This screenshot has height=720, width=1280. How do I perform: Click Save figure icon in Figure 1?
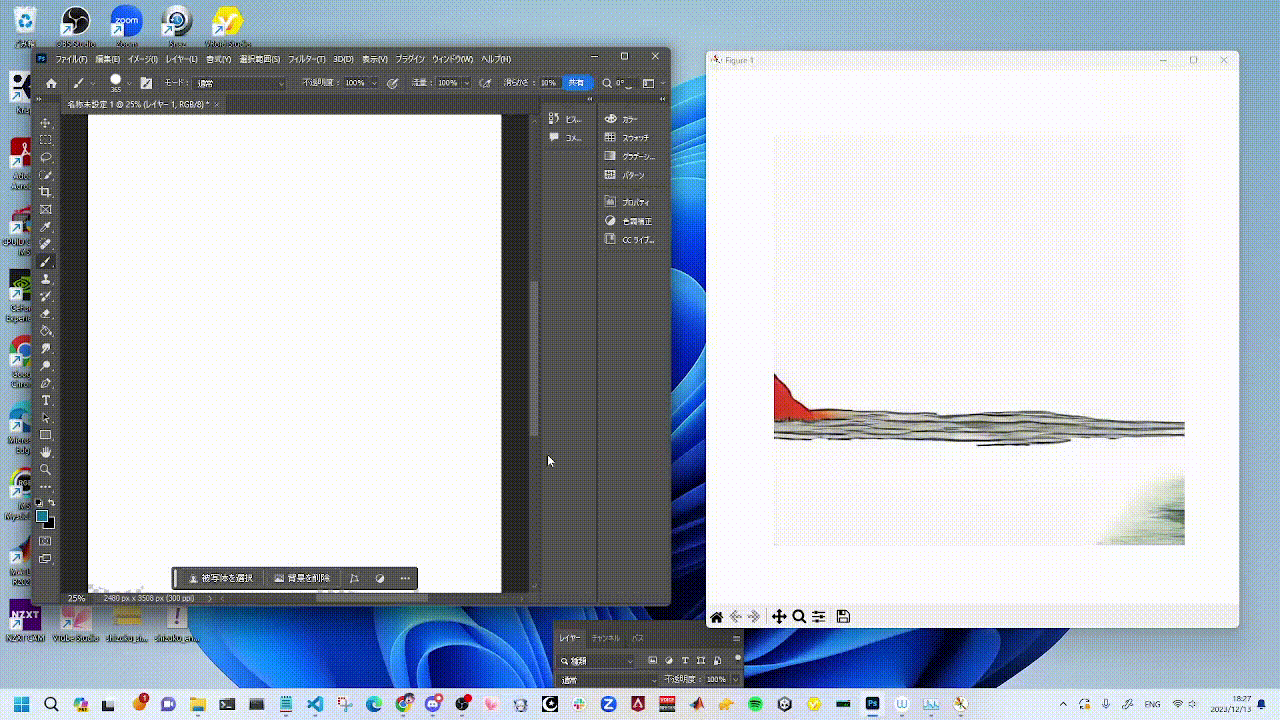tap(843, 617)
